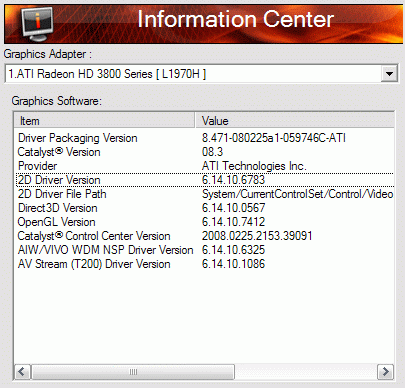Select the AIW/VIVO WDM NSP Driver Version row
This screenshot has width=405, height=388.
(205, 250)
